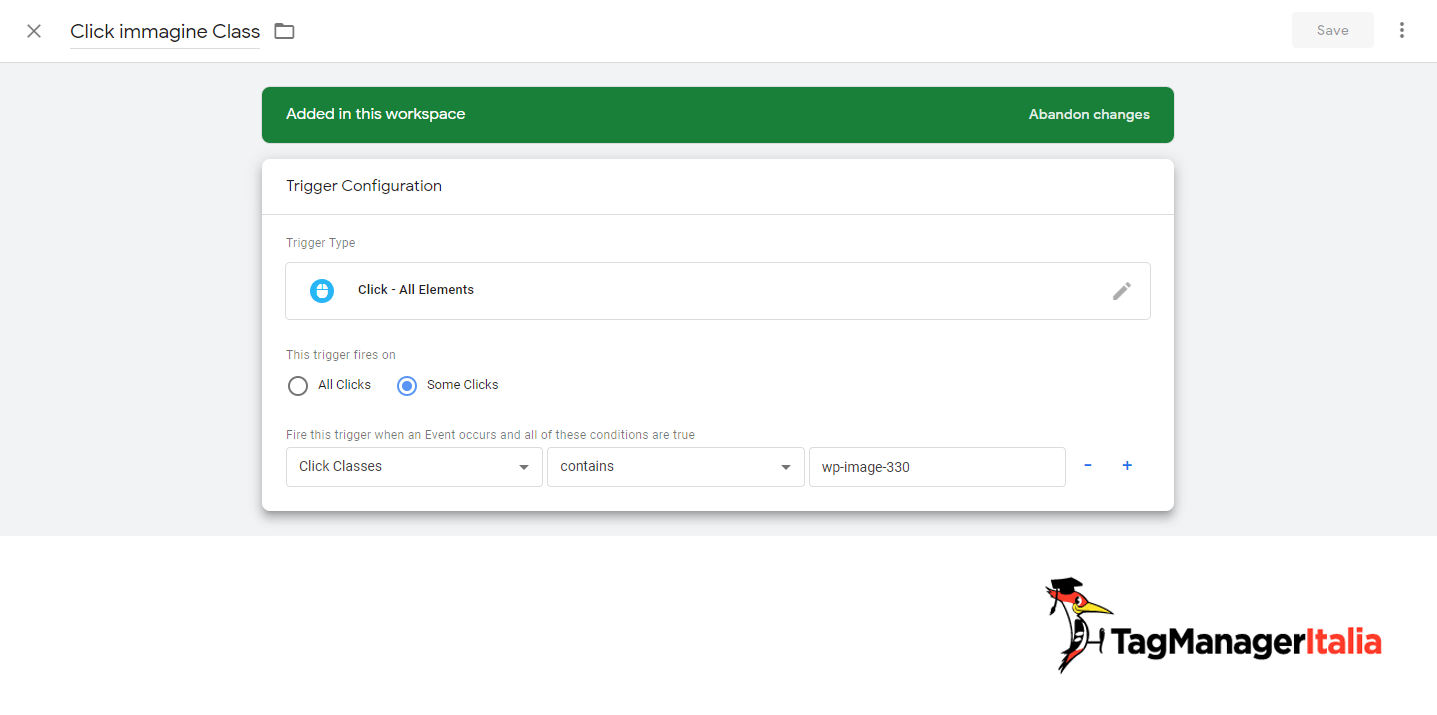This screenshot has height=715, width=1437.
Task: Open the contains operator dropdown
Action: point(676,467)
